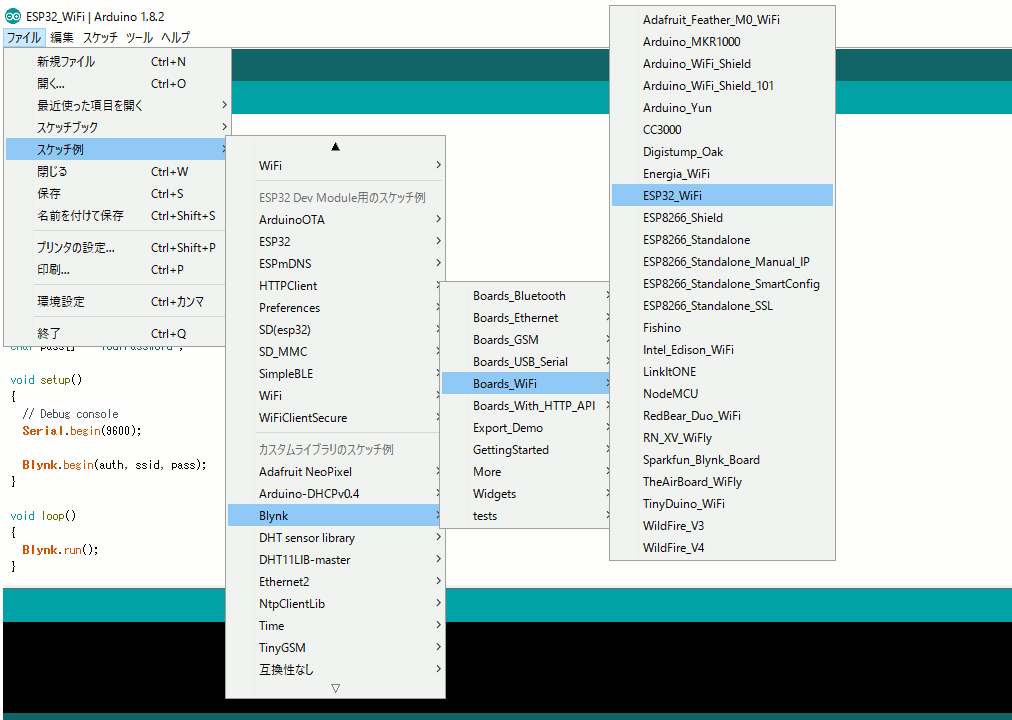Open the NodeMCU example sketch
1012x720 pixels.
[722, 394]
